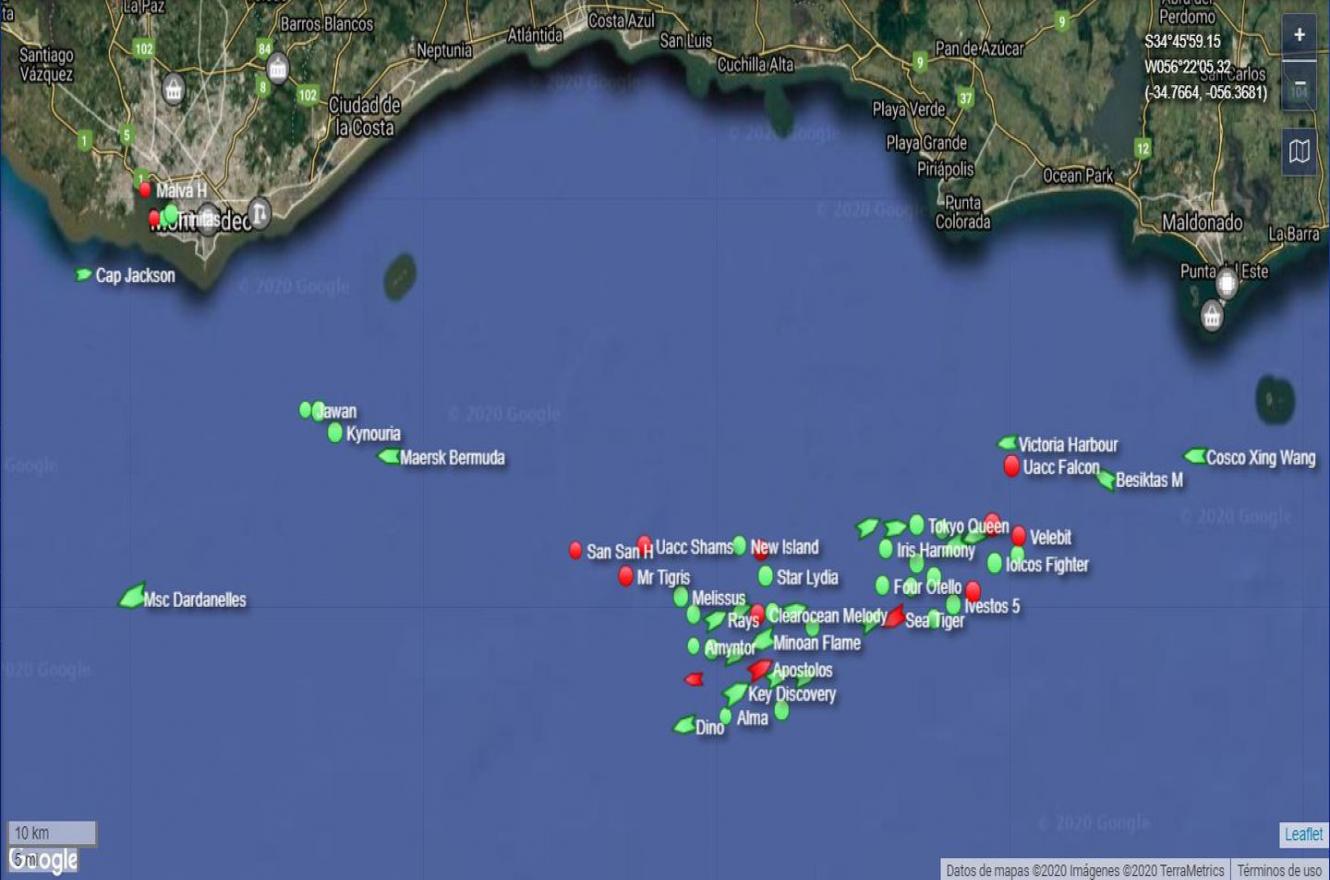This screenshot has width=1330, height=880.
Task: Select the Besiktas M vessel icon
Action: click(1105, 480)
